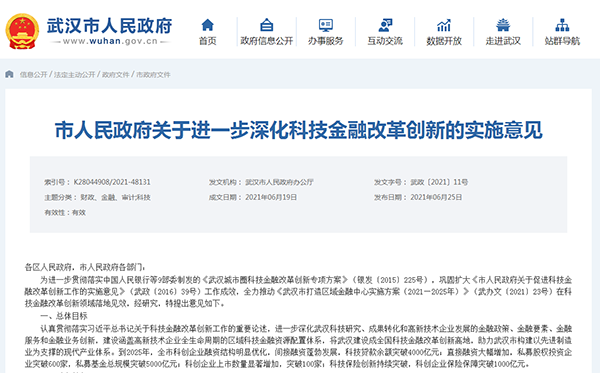The width and height of the screenshot is (600, 373).
Task: Open the 互动交流 menu label
Action: pos(385,41)
